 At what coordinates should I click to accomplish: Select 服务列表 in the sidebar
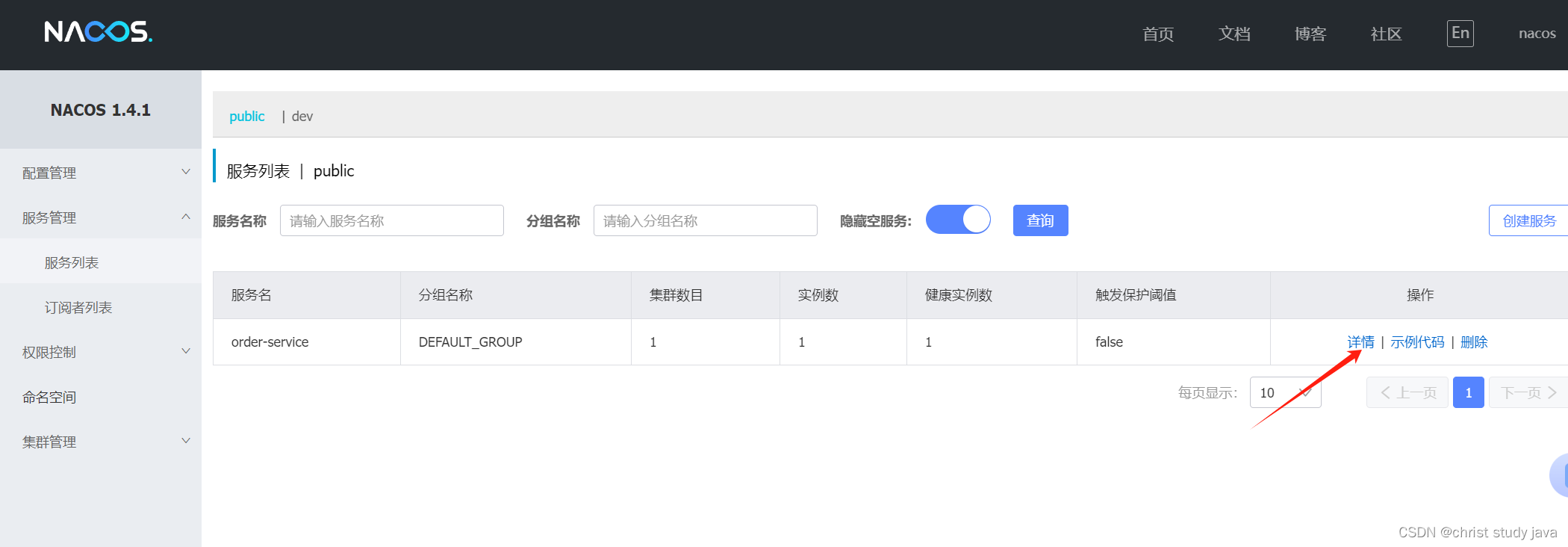[101, 262]
